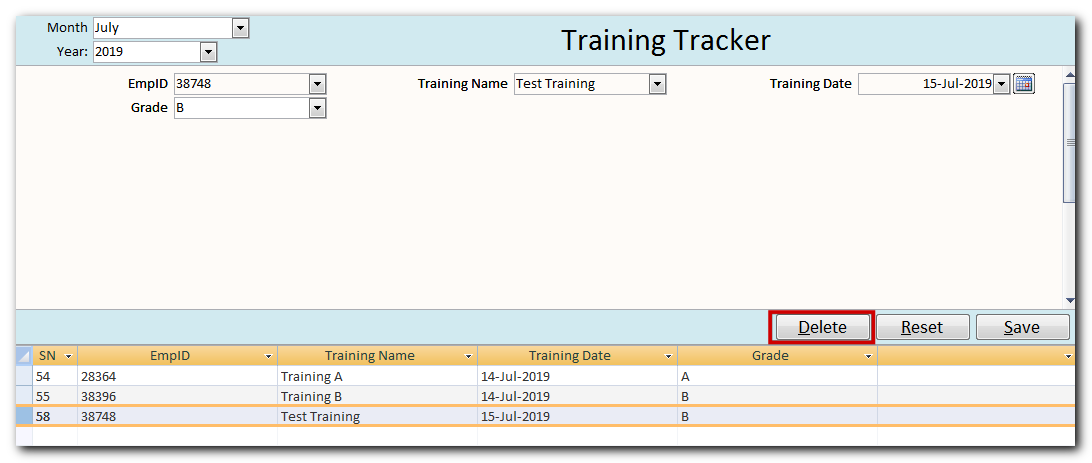1092x463 pixels.
Task: Click the scroll down arrow of form scrollbar
Action: pos(1070,301)
